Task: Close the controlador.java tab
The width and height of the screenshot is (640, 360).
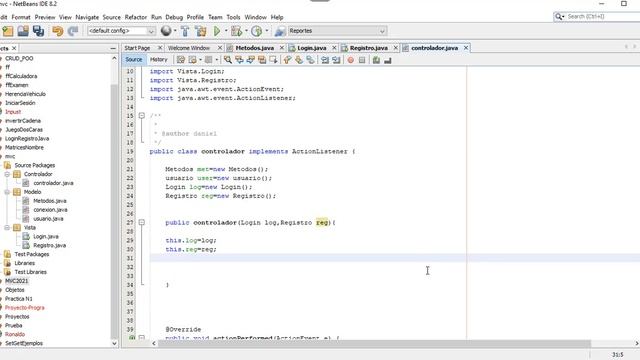Action: click(x=466, y=48)
